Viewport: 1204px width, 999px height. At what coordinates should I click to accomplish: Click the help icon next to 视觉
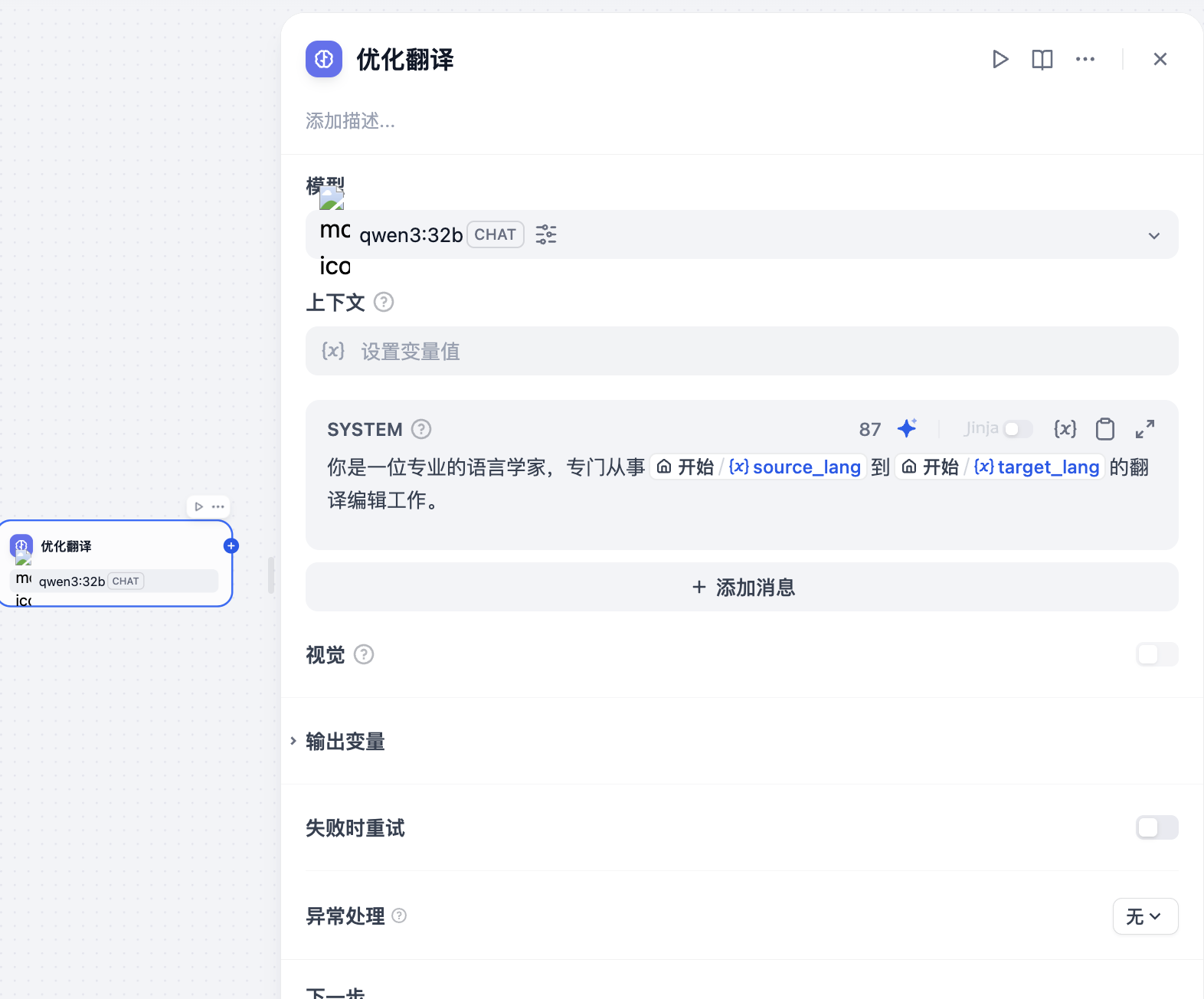pyautogui.click(x=364, y=654)
